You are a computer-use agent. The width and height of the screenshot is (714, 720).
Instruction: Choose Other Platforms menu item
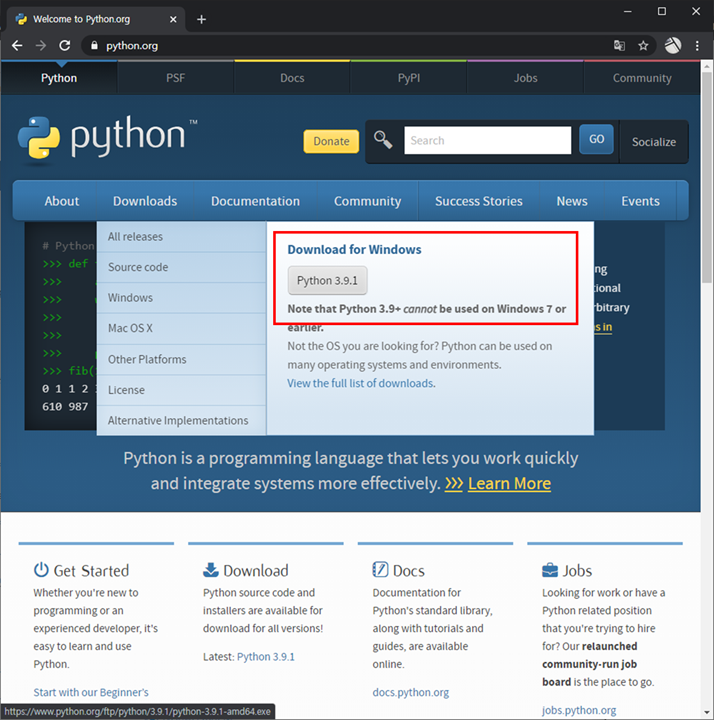181,359
